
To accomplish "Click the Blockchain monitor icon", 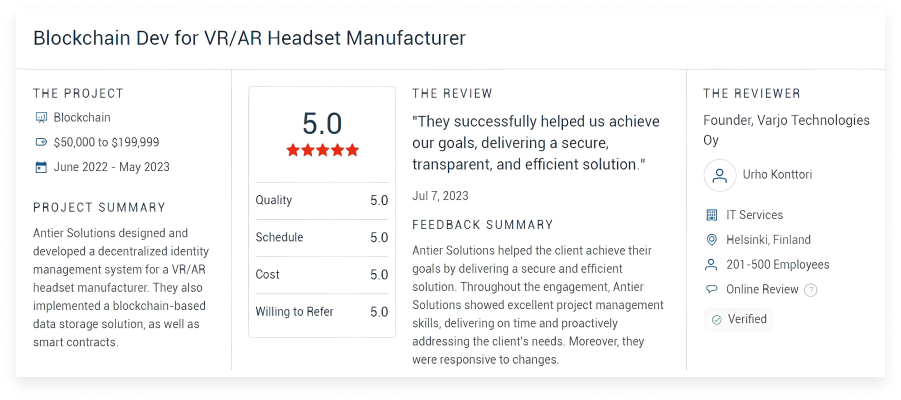I will coord(41,117).
